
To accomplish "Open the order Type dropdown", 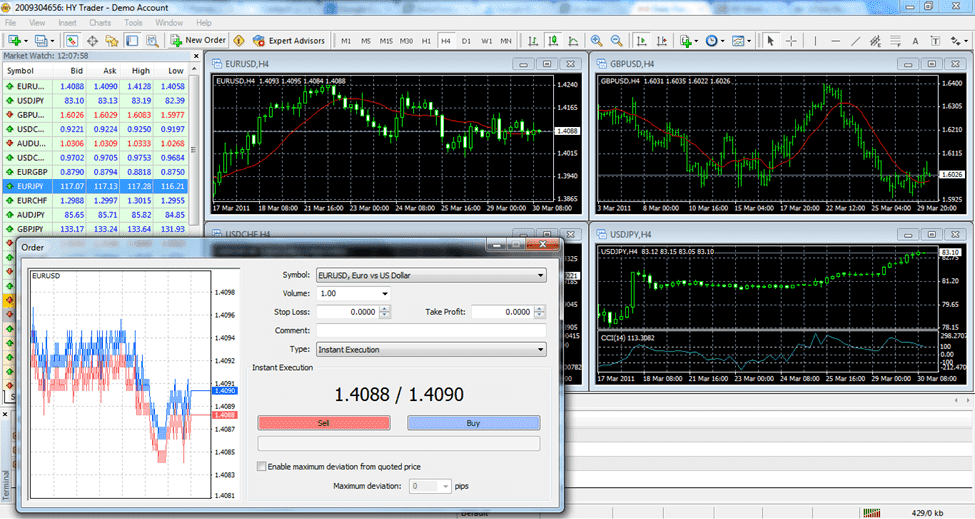I will [x=430, y=350].
